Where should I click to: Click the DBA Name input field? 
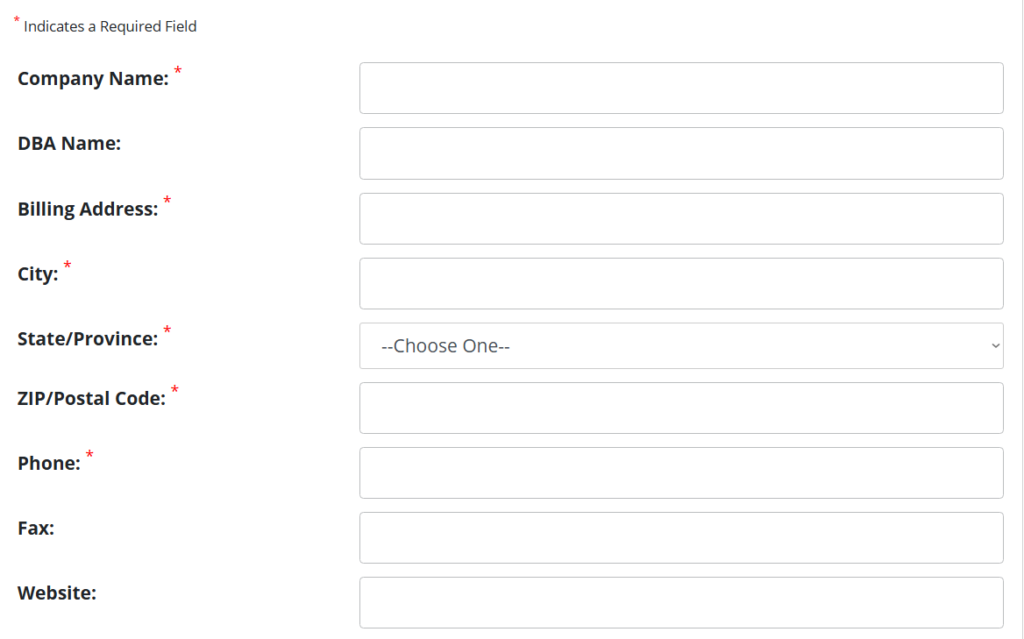tap(681, 153)
